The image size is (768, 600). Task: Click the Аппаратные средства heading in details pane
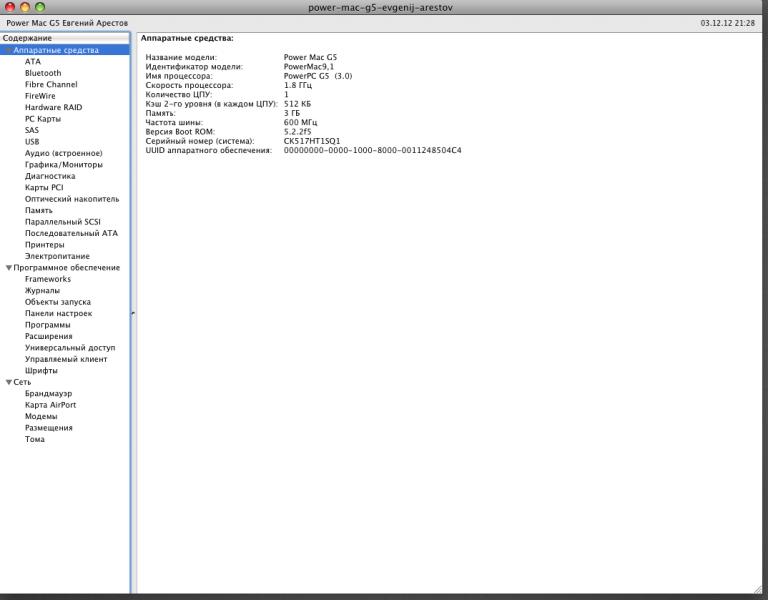point(187,38)
